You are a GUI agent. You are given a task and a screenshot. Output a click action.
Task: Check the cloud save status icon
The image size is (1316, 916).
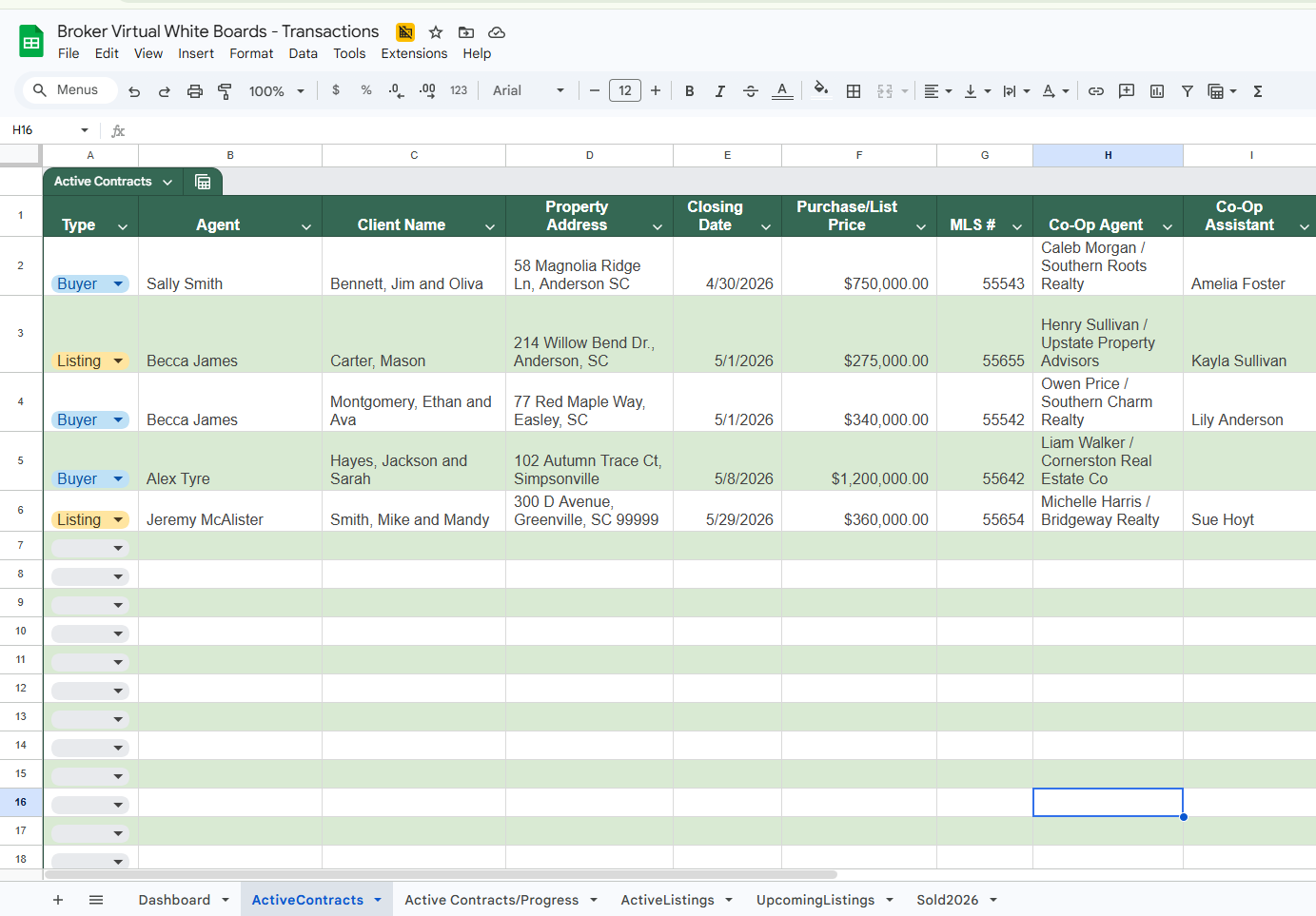point(497,32)
